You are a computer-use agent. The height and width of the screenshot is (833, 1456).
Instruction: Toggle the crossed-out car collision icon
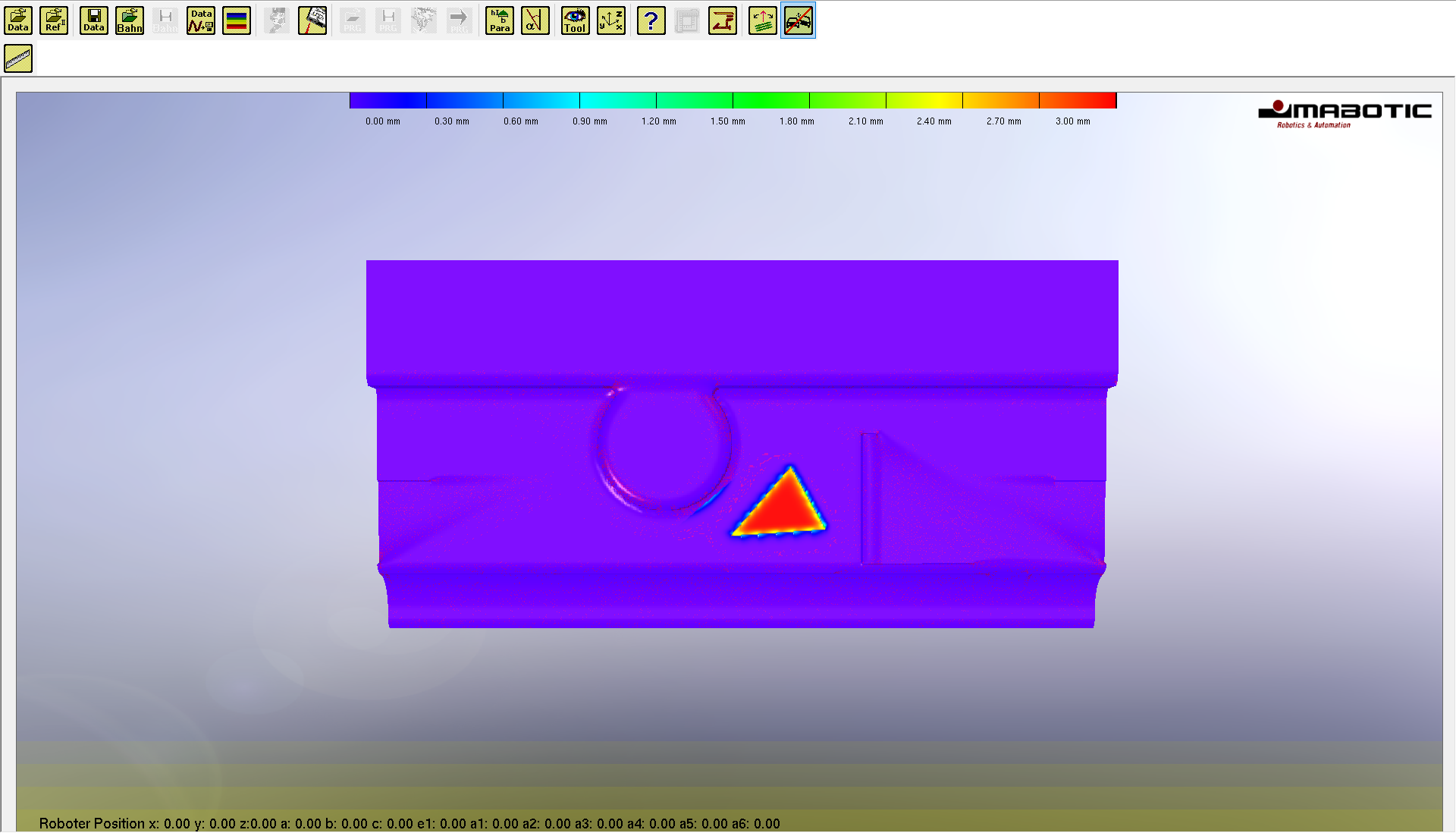click(799, 20)
